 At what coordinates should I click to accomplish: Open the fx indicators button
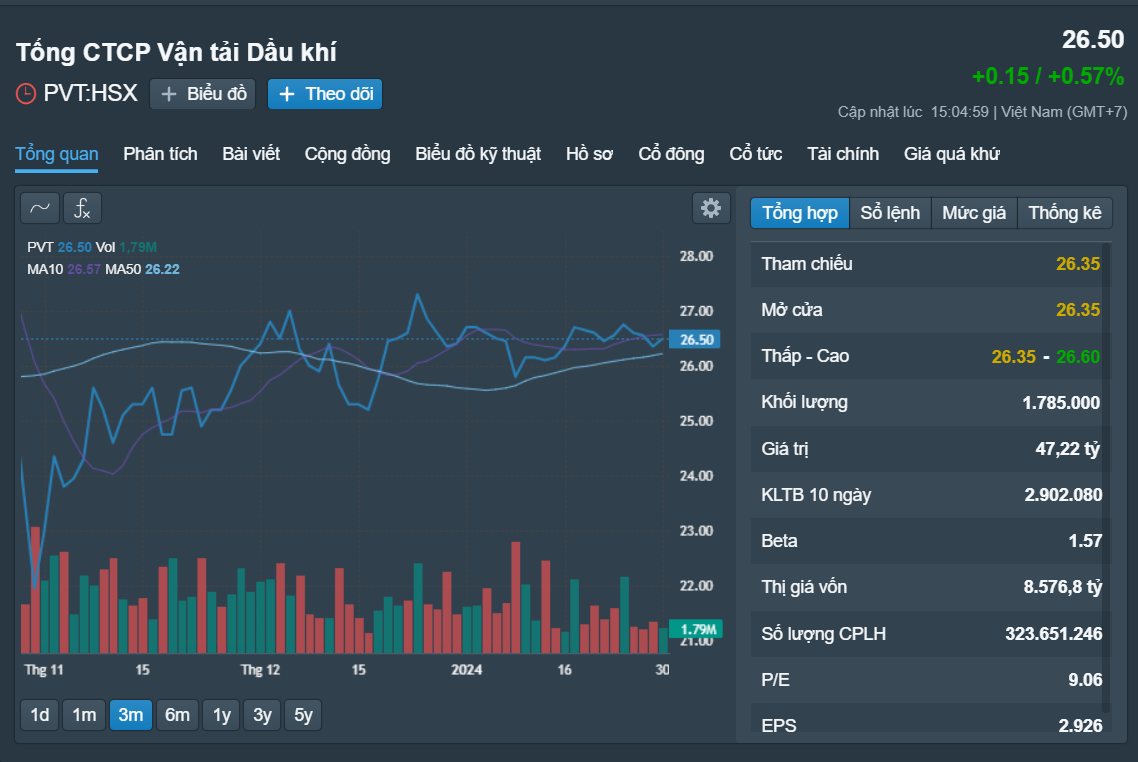click(82, 208)
